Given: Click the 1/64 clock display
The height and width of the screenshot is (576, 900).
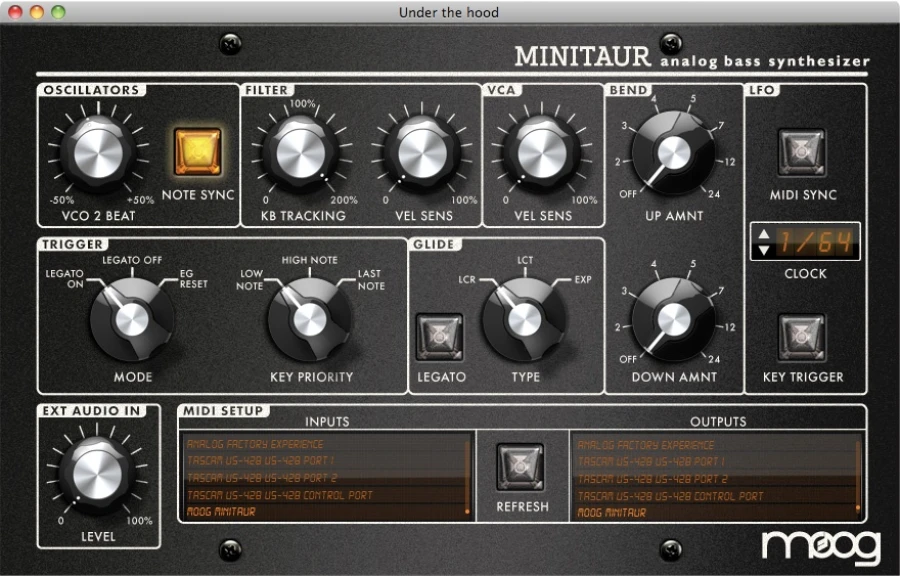Looking at the screenshot, I should 814,242.
